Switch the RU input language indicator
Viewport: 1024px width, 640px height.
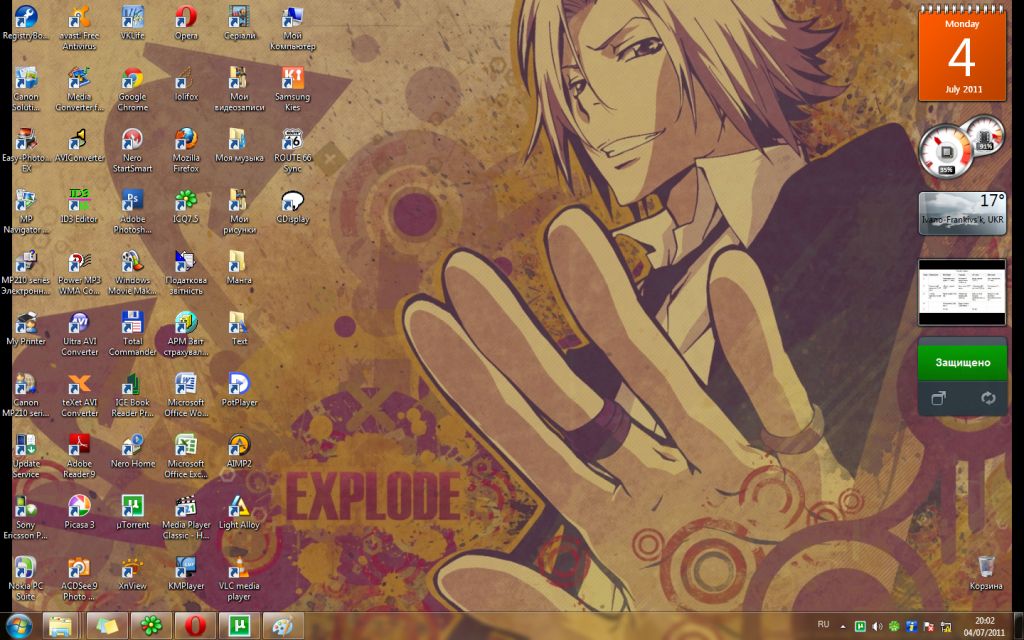[x=824, y=625]
